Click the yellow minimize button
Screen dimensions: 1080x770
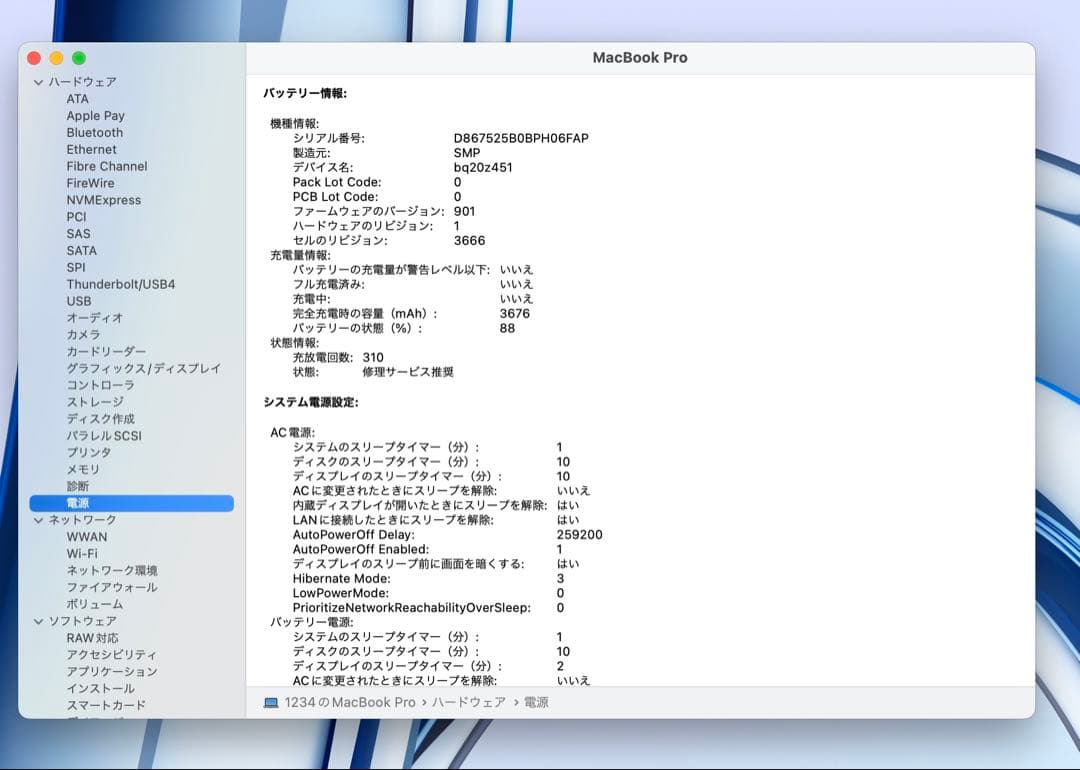click(56, 57)
